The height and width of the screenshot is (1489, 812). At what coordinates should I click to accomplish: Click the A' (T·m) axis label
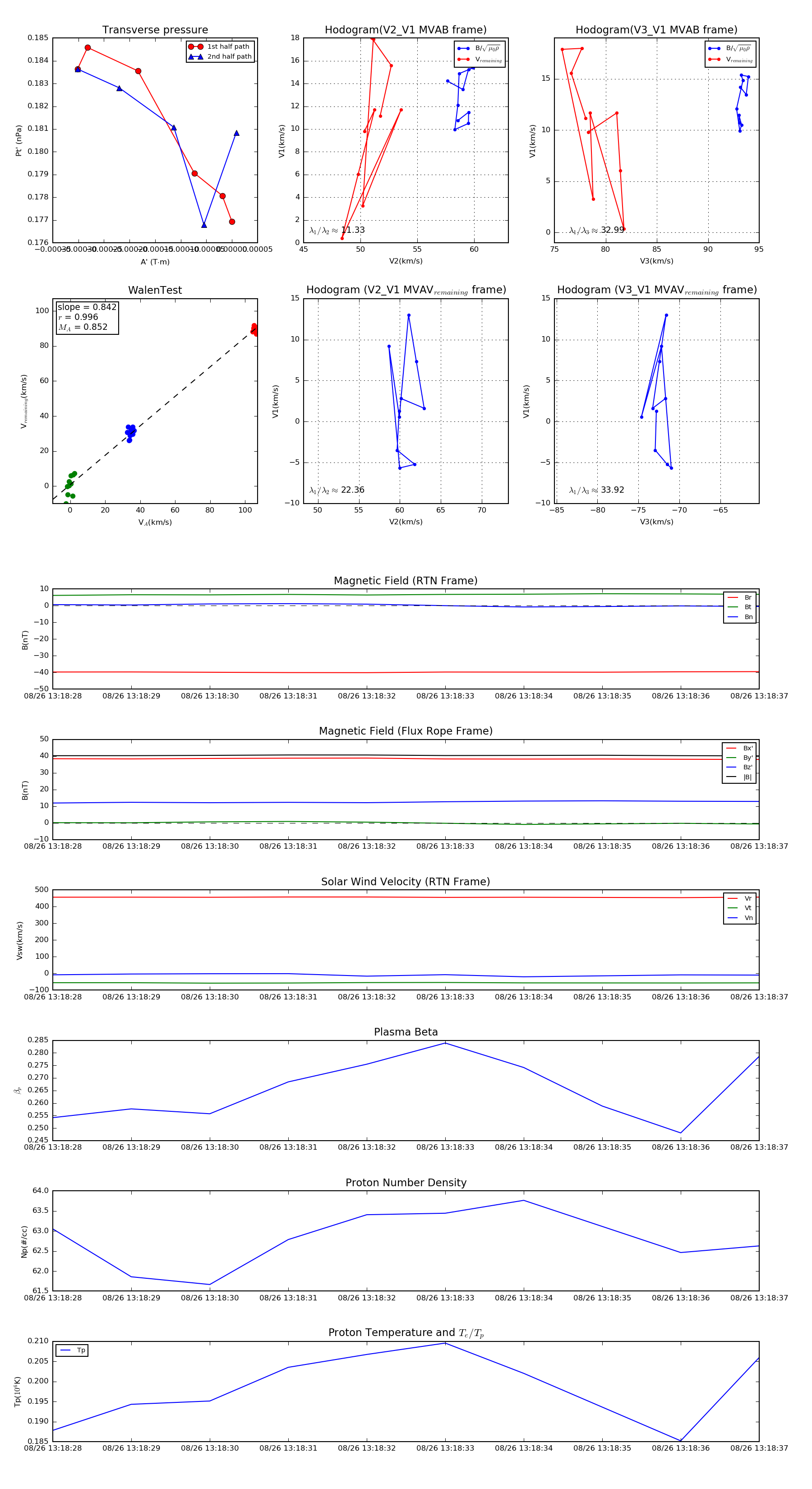[x=155, y=262]
